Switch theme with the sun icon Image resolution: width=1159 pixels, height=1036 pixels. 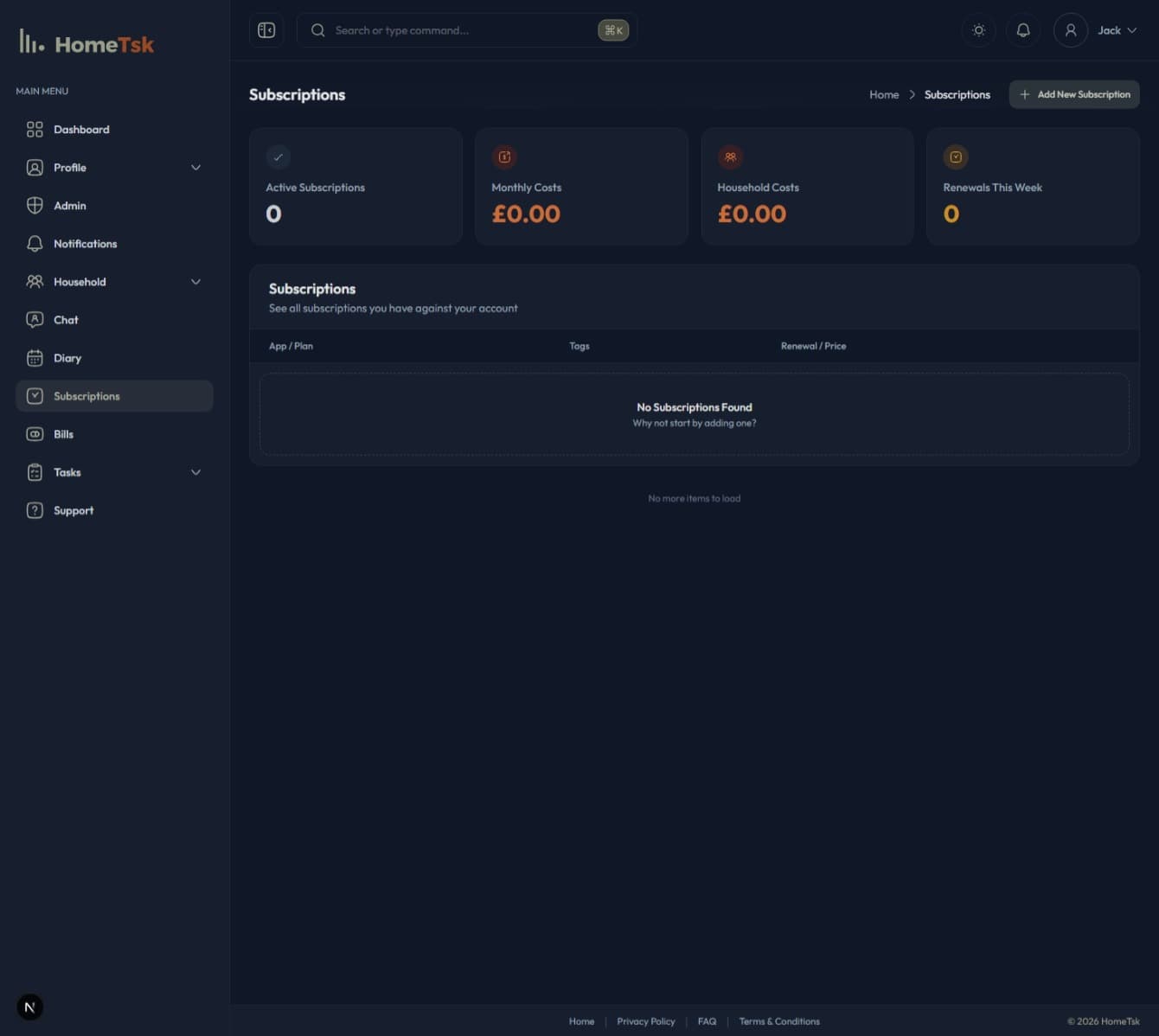978,30
